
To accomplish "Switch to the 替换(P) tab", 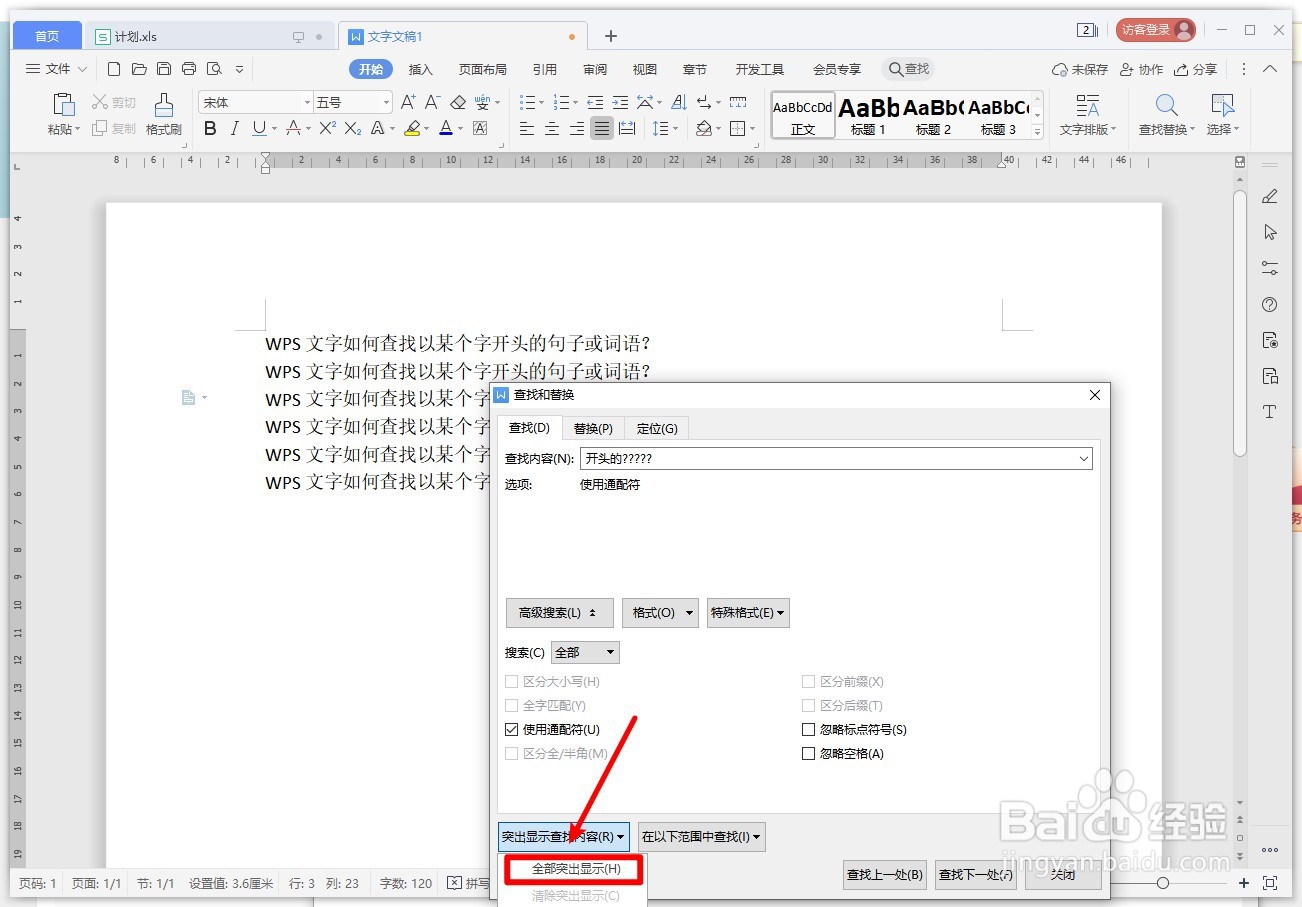I will pos(593,428).
